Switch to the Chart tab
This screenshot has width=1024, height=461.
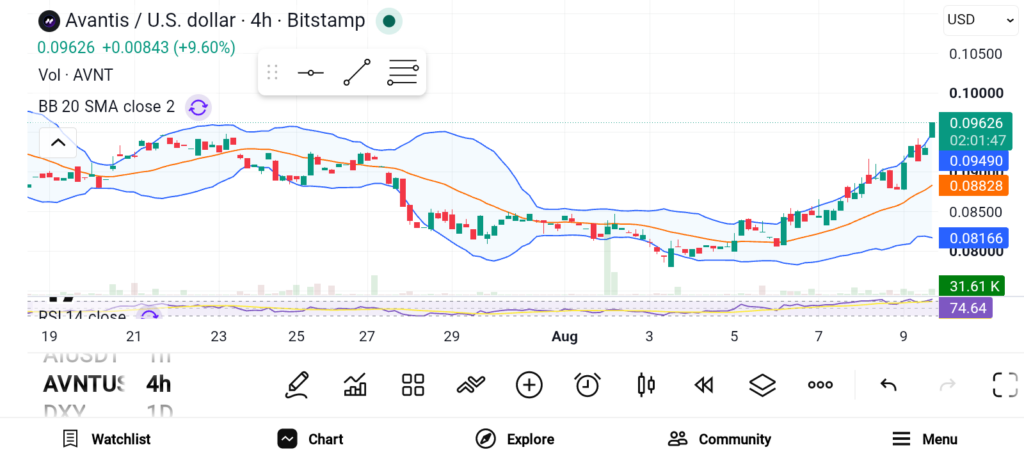coord(310,439)
